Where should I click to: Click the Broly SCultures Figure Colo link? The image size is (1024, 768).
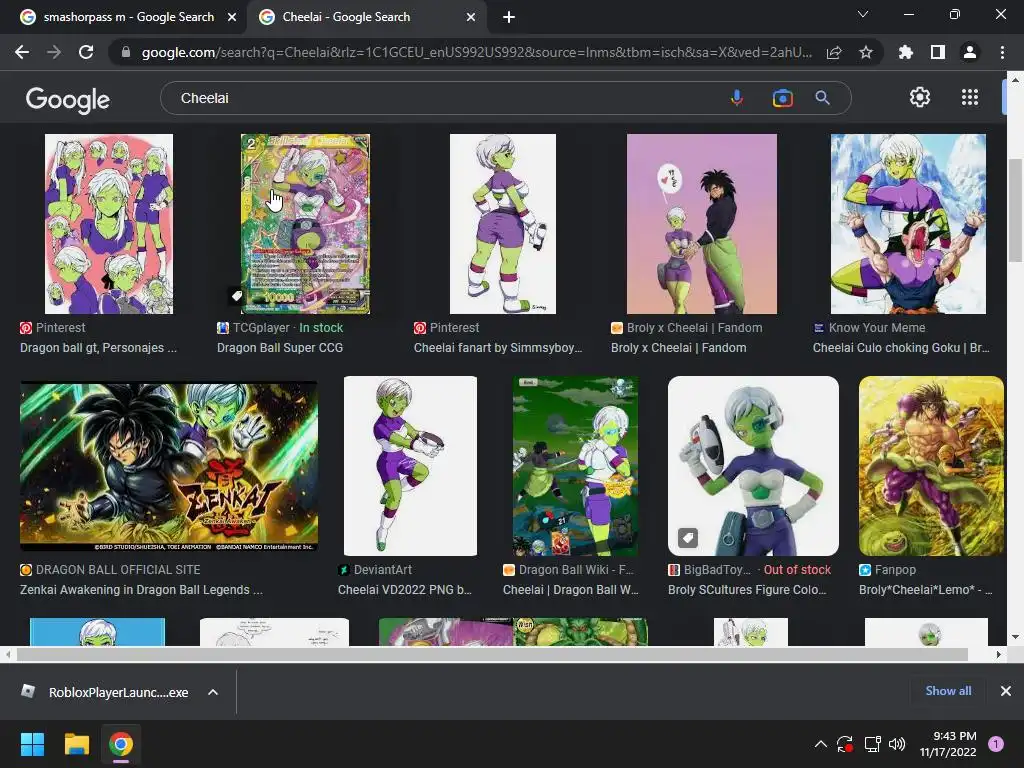tap(747, 590)
